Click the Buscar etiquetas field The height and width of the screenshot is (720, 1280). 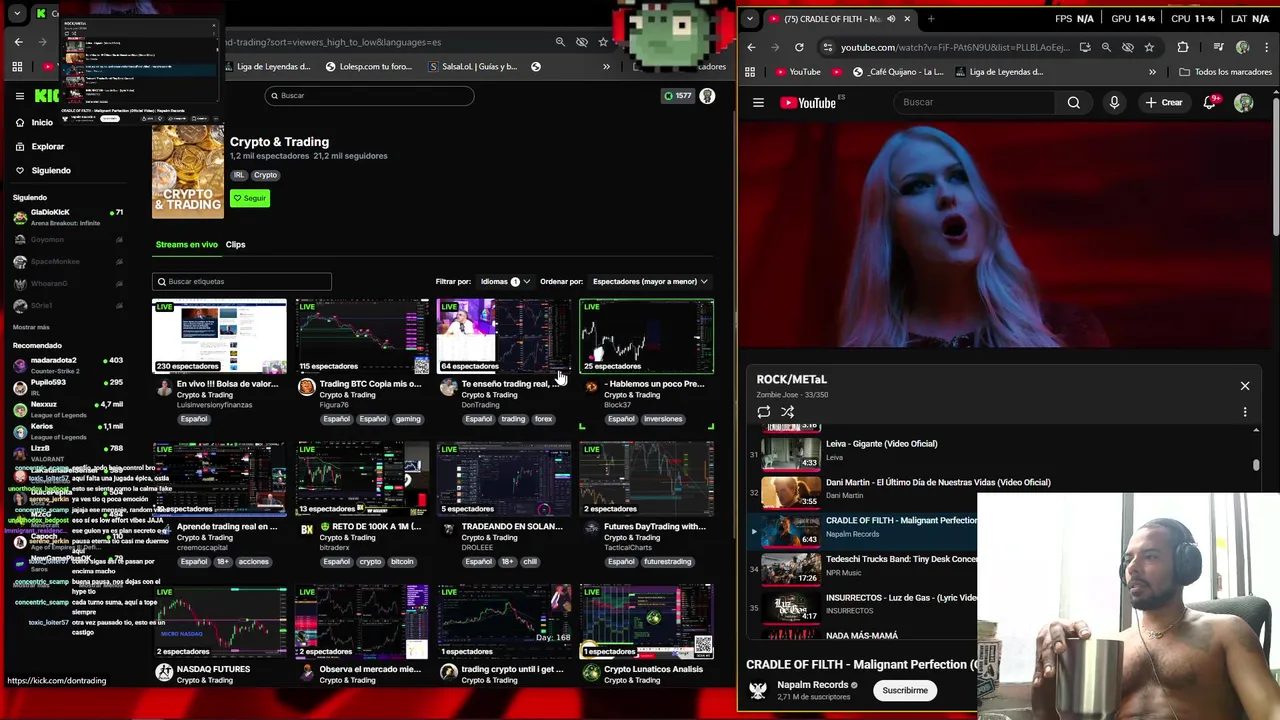pyautogui.click(x=242, y=281)
